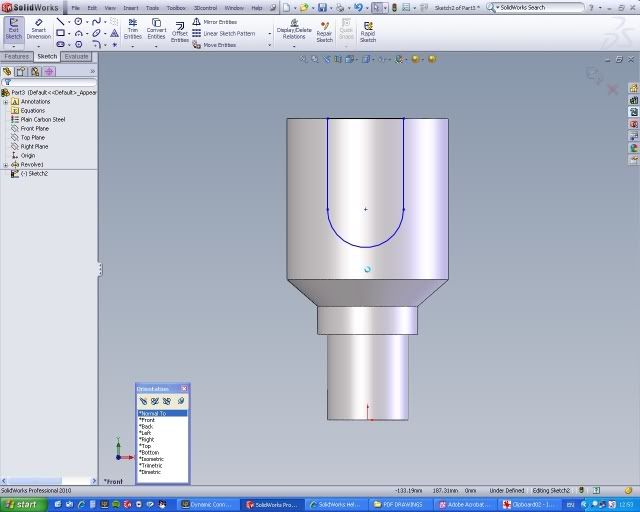The image size is (640, 512).
Task: Switch to the Features tab
Action: click(x=17, y=57)
